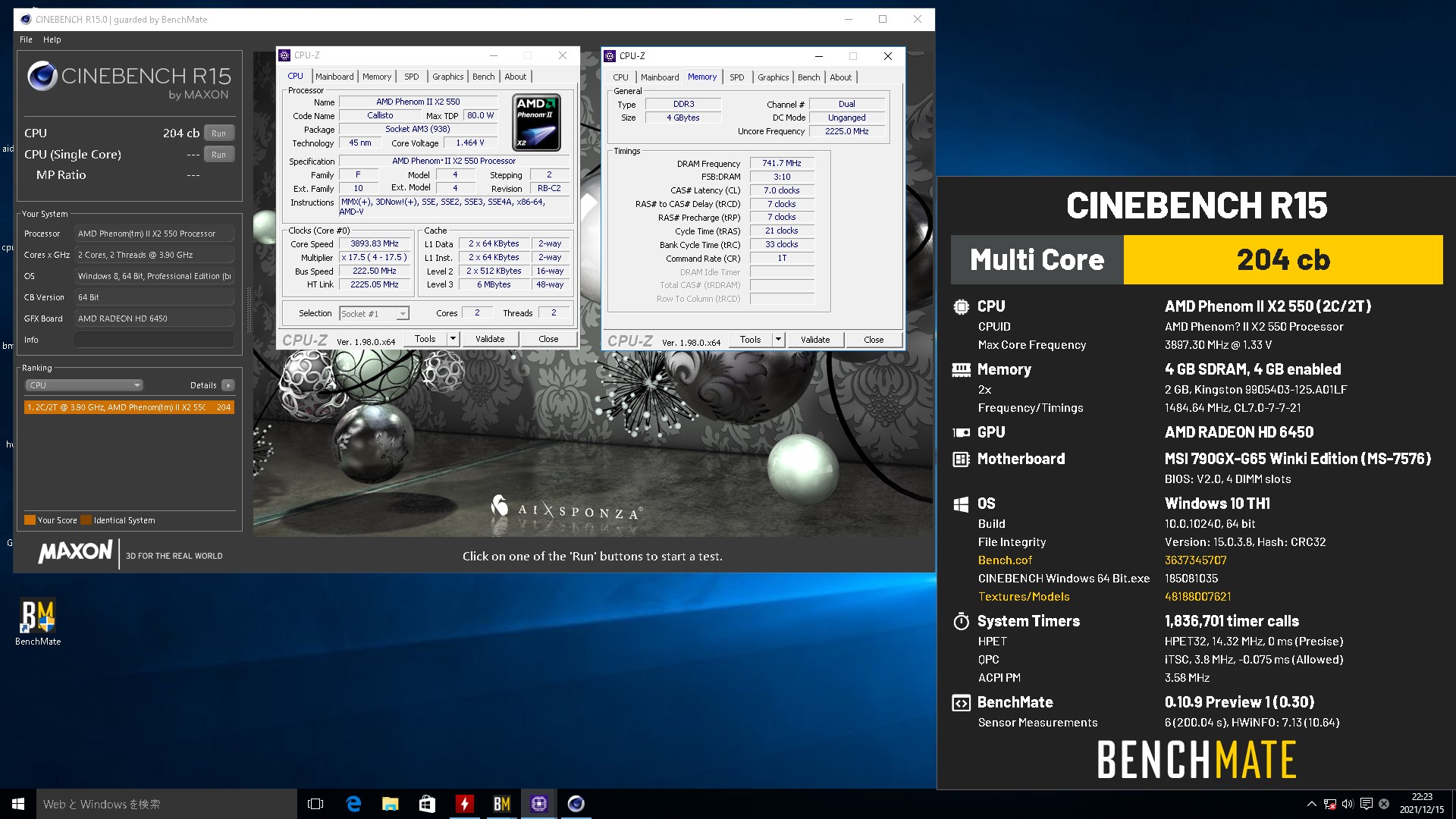This screenshot has height=819, width=1456.
Task: Click Validate in left CPU-Z window
Action: pyautogui.click(x=490, y=339)
